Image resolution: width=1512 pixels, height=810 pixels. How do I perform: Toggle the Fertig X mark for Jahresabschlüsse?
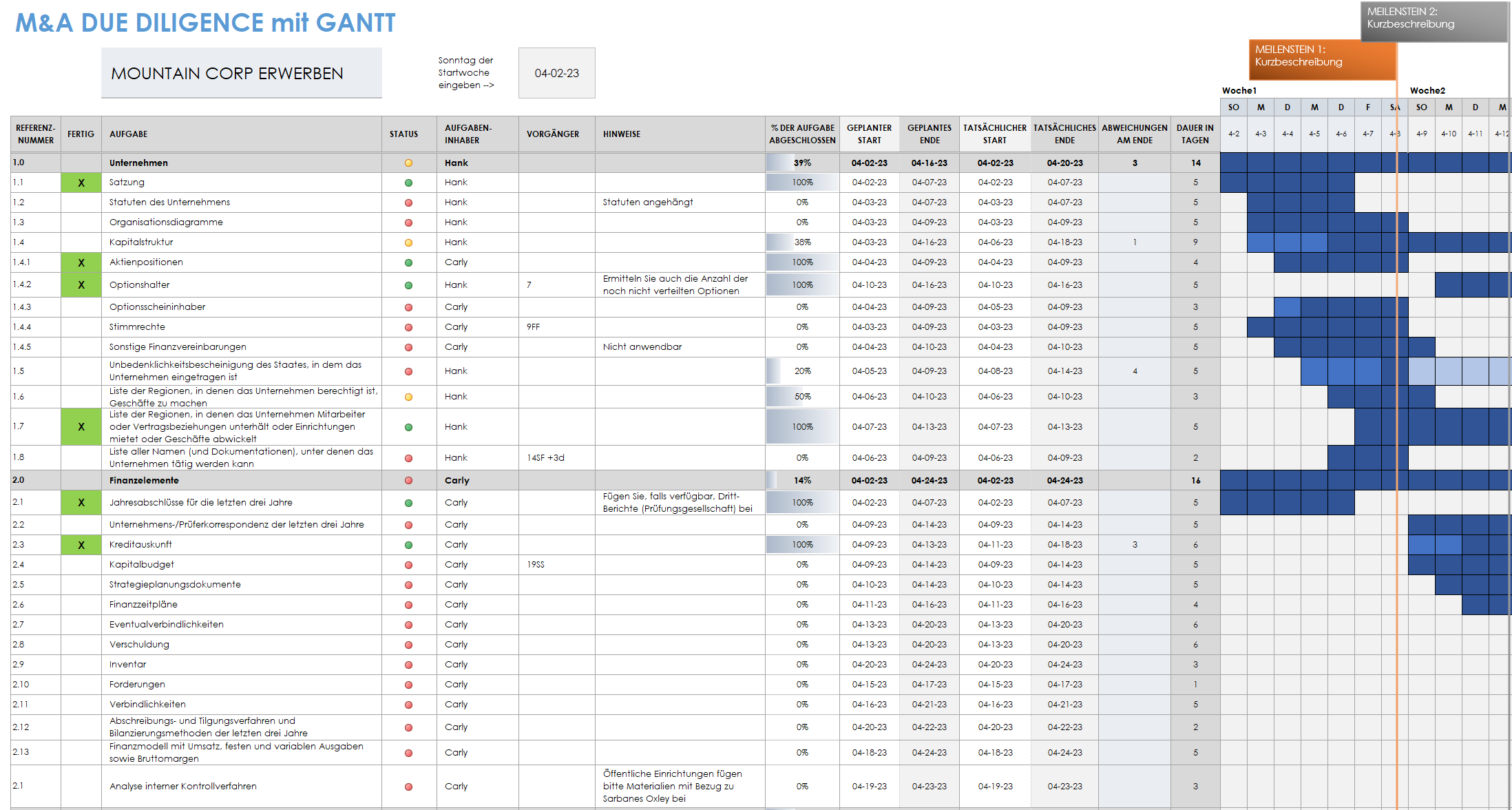[81, 502]
